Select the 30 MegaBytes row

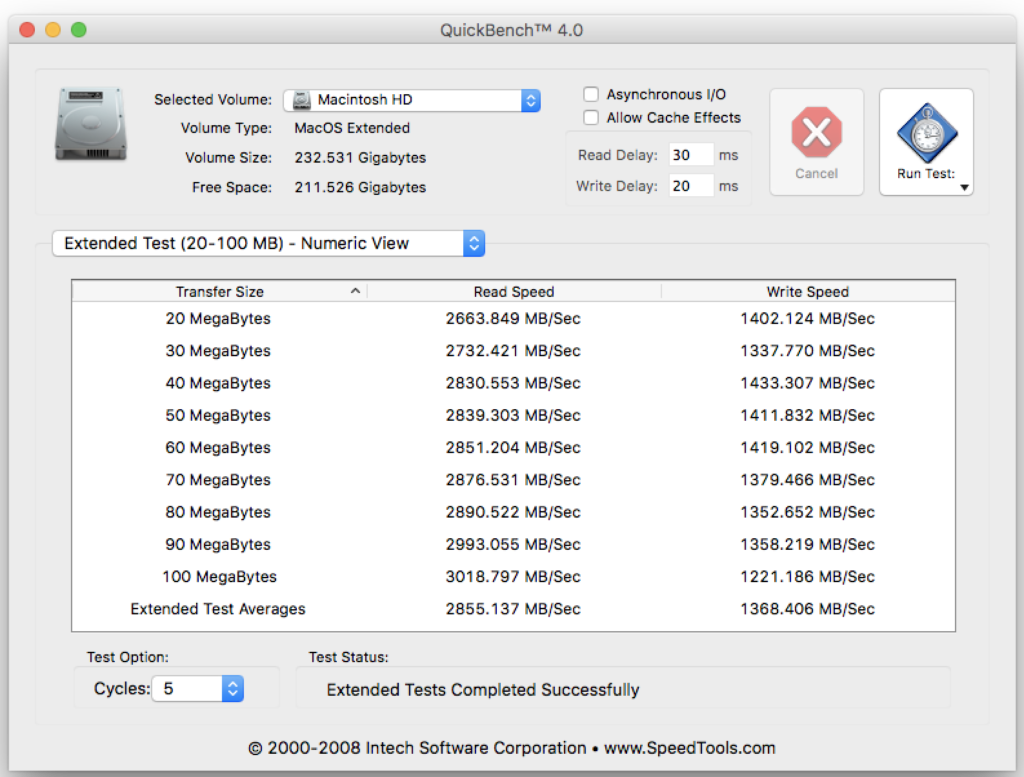coord(513,351)
